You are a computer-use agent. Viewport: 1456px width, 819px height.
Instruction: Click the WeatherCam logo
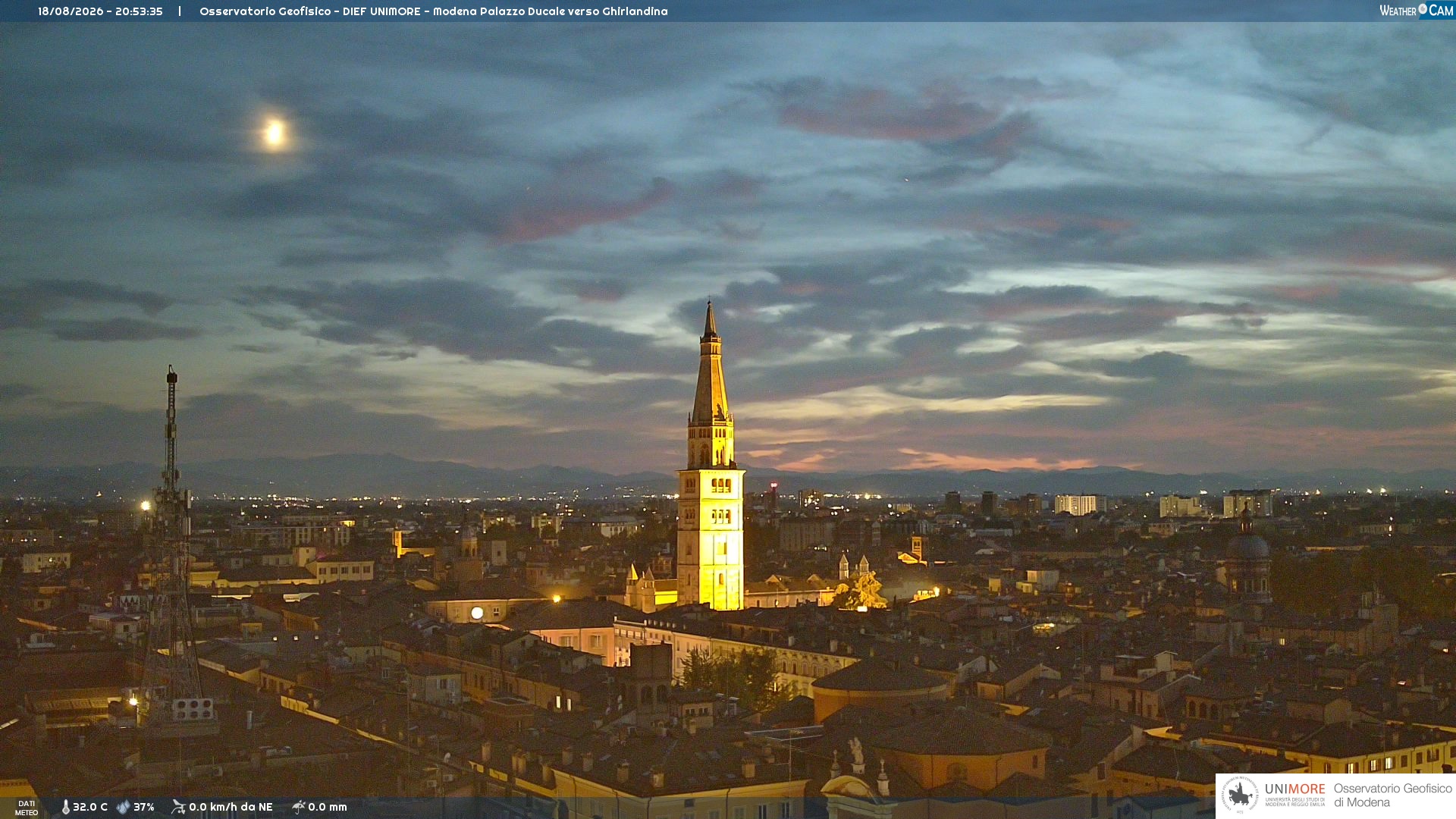pyautogui.click(x=1417, y=11)
